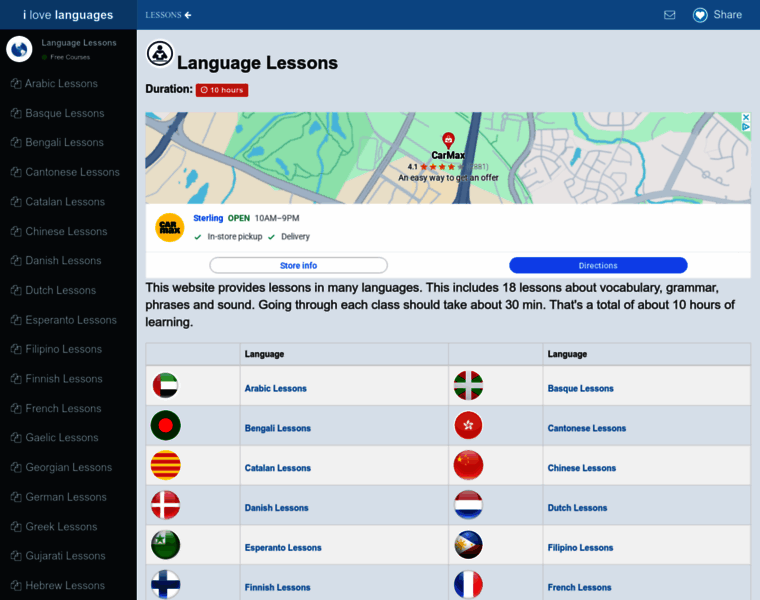Click the Store info button
The height and width of the screenshot is (600, 760).
pyautogui.click(x=299, y=266)
